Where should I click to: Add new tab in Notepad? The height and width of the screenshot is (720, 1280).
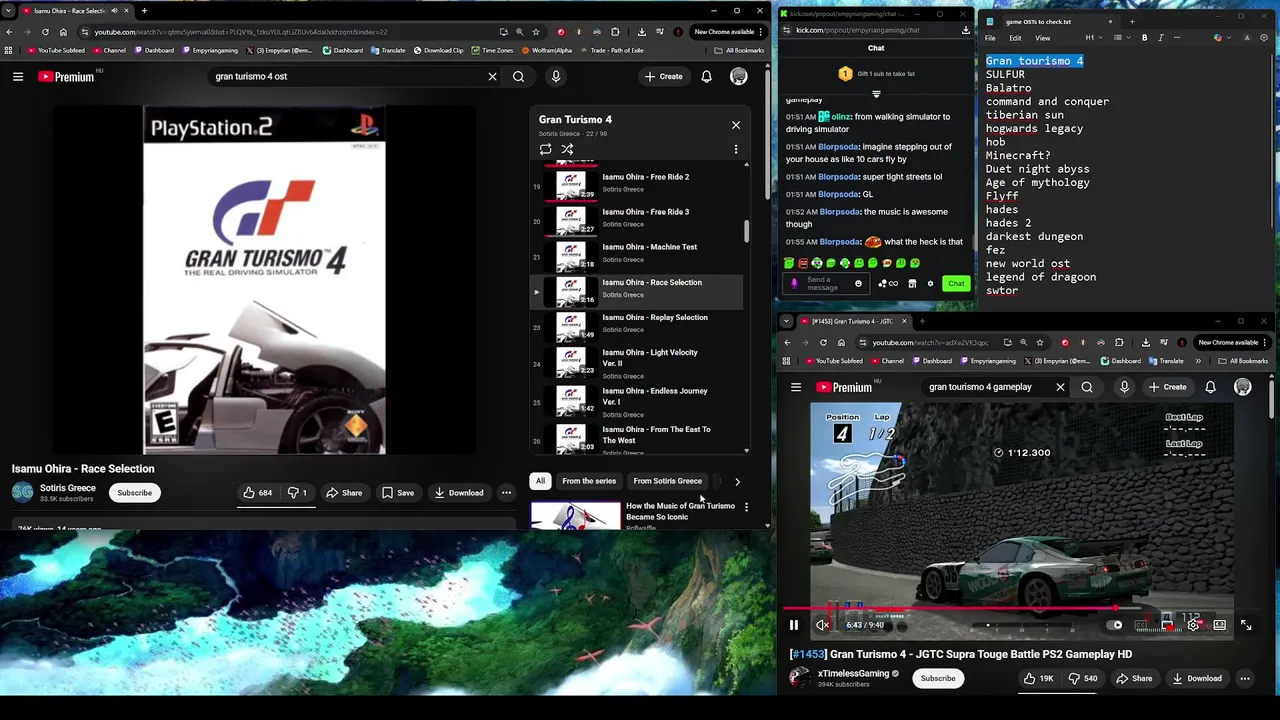click(1131, 21)
